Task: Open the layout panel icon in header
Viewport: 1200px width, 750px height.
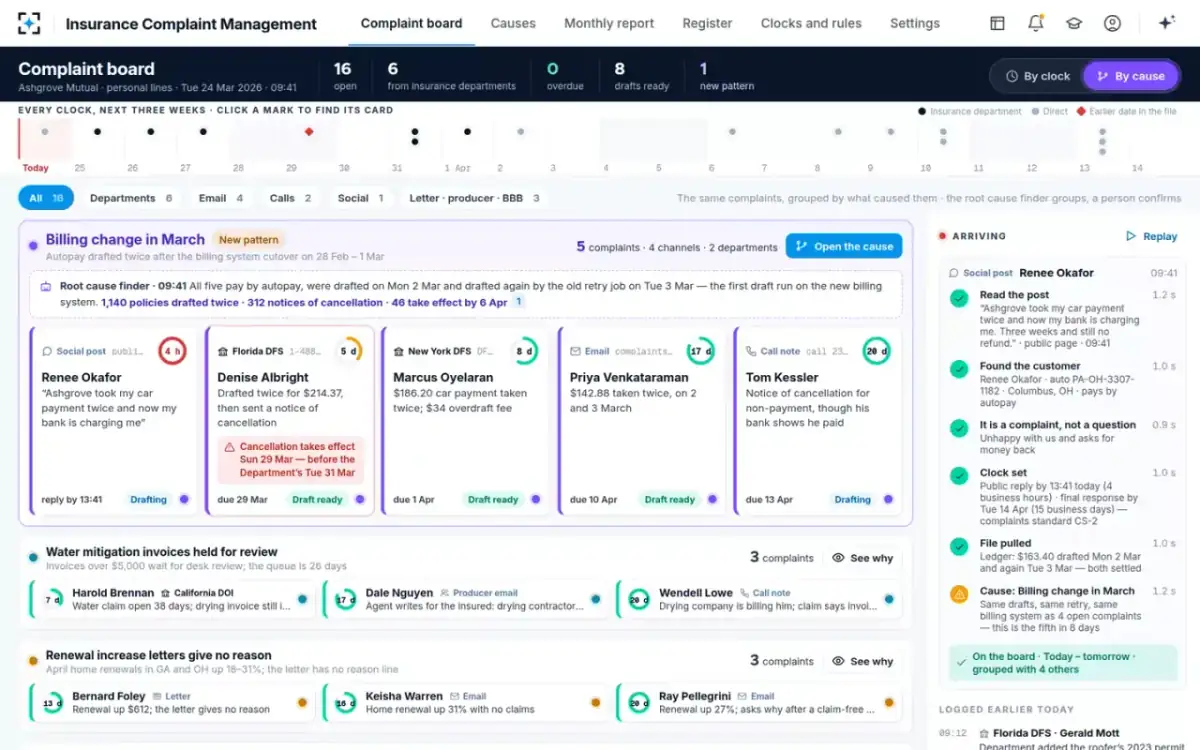Action: (x=997, y=23)
